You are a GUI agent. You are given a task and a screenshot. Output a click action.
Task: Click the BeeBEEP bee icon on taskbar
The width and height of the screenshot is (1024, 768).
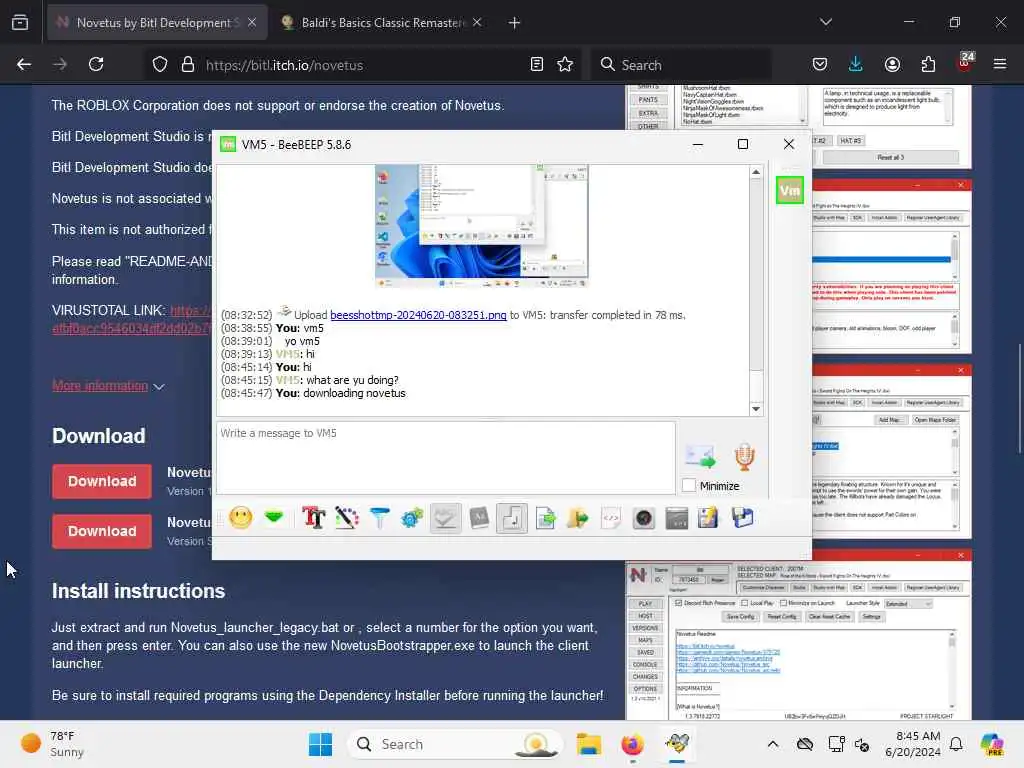677,744
